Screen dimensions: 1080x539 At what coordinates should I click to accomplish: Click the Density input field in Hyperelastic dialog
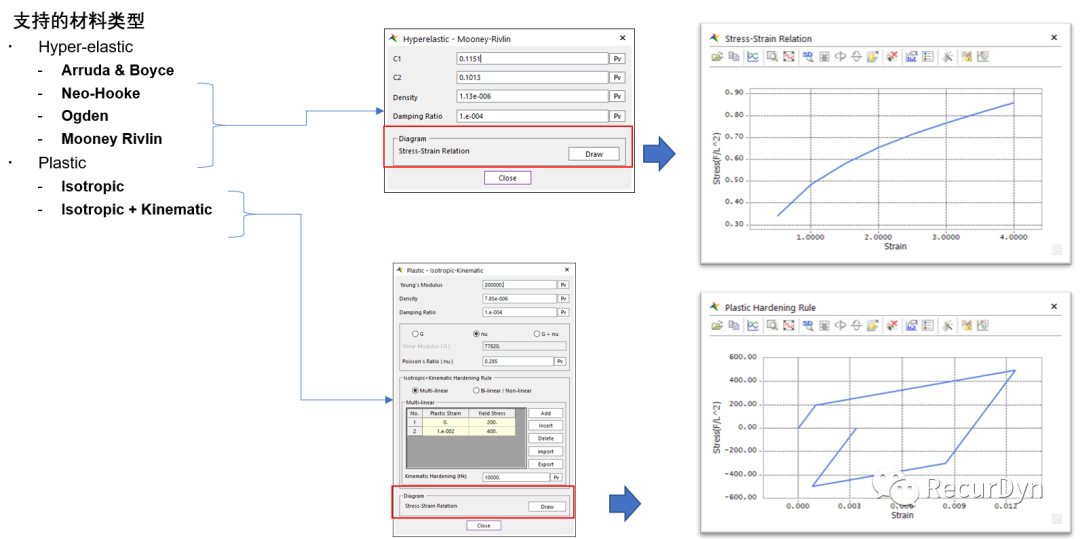point(532,96)
